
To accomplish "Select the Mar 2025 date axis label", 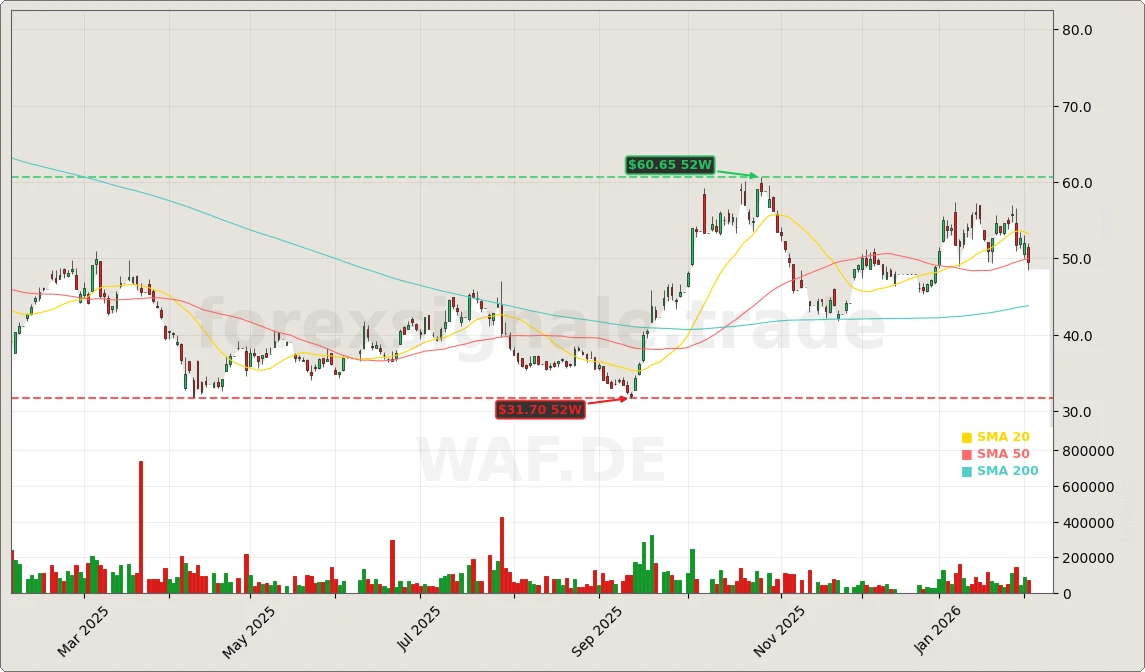I will [x=84, y=631].
